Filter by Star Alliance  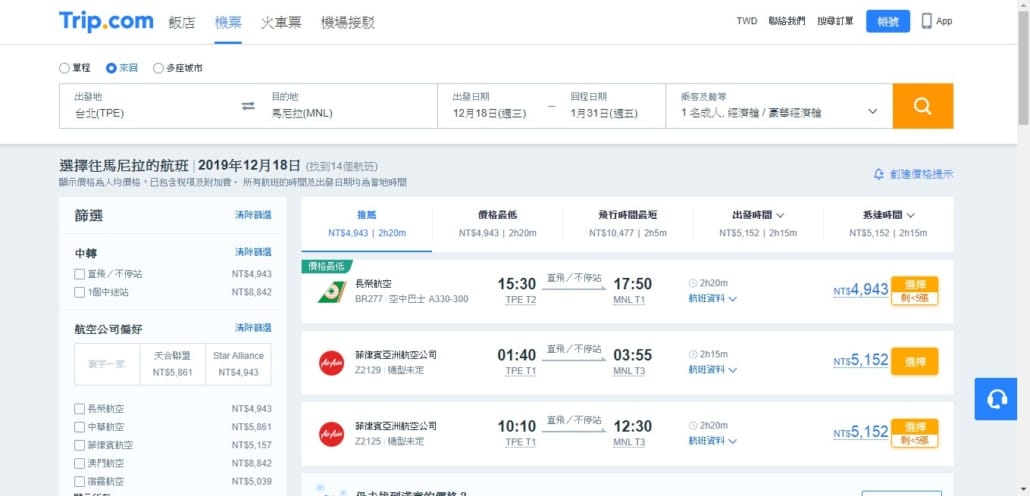coord(238,364)
